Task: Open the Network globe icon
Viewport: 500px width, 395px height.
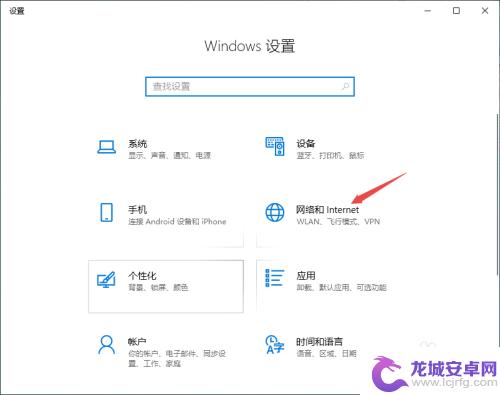Action: click(275, 212)
